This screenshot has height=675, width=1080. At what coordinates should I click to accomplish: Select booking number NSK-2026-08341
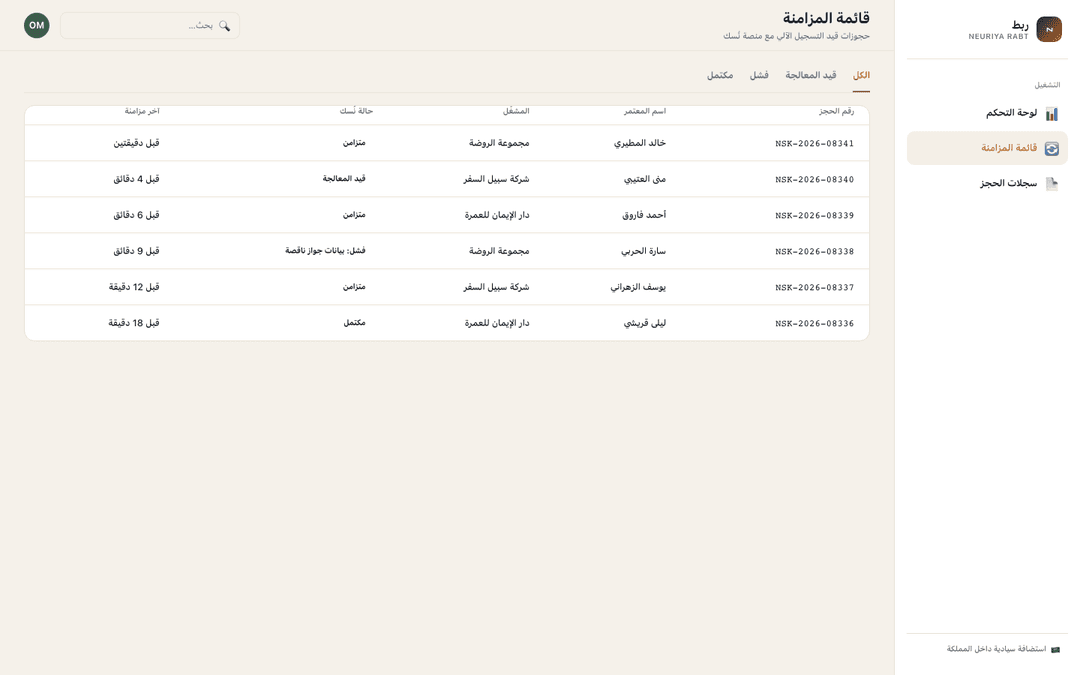pyautogui.click(x=814, y=144)
